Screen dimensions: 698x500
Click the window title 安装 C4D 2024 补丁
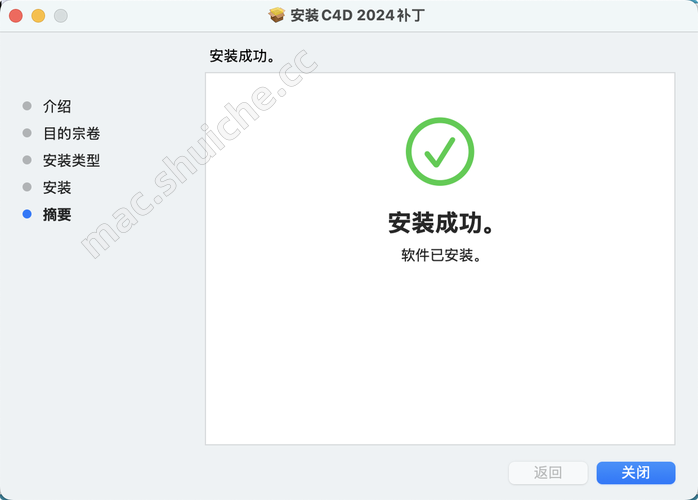point(357,16)
